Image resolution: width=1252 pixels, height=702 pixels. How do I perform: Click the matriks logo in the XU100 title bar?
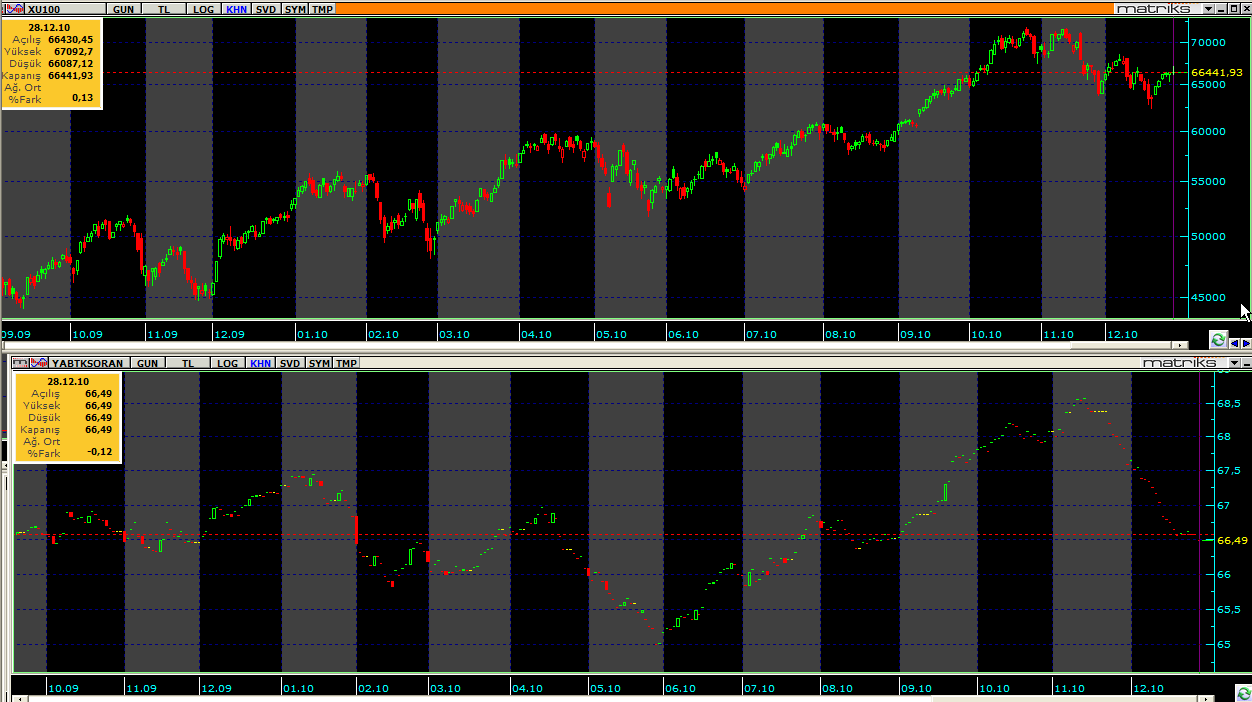click(1155, 9)
